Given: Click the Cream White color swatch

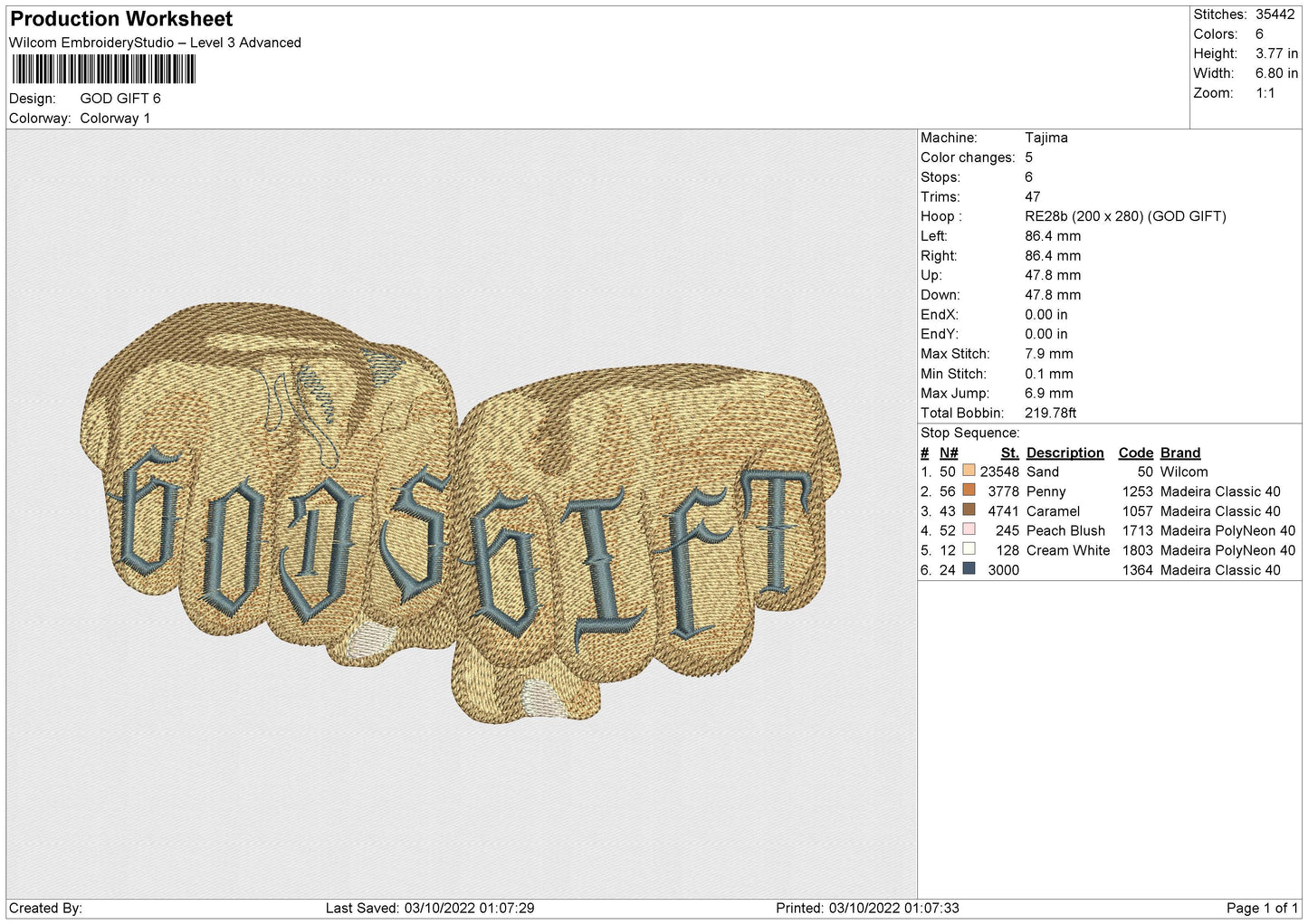Looking at the screenshot, I should tap(969, 549).
